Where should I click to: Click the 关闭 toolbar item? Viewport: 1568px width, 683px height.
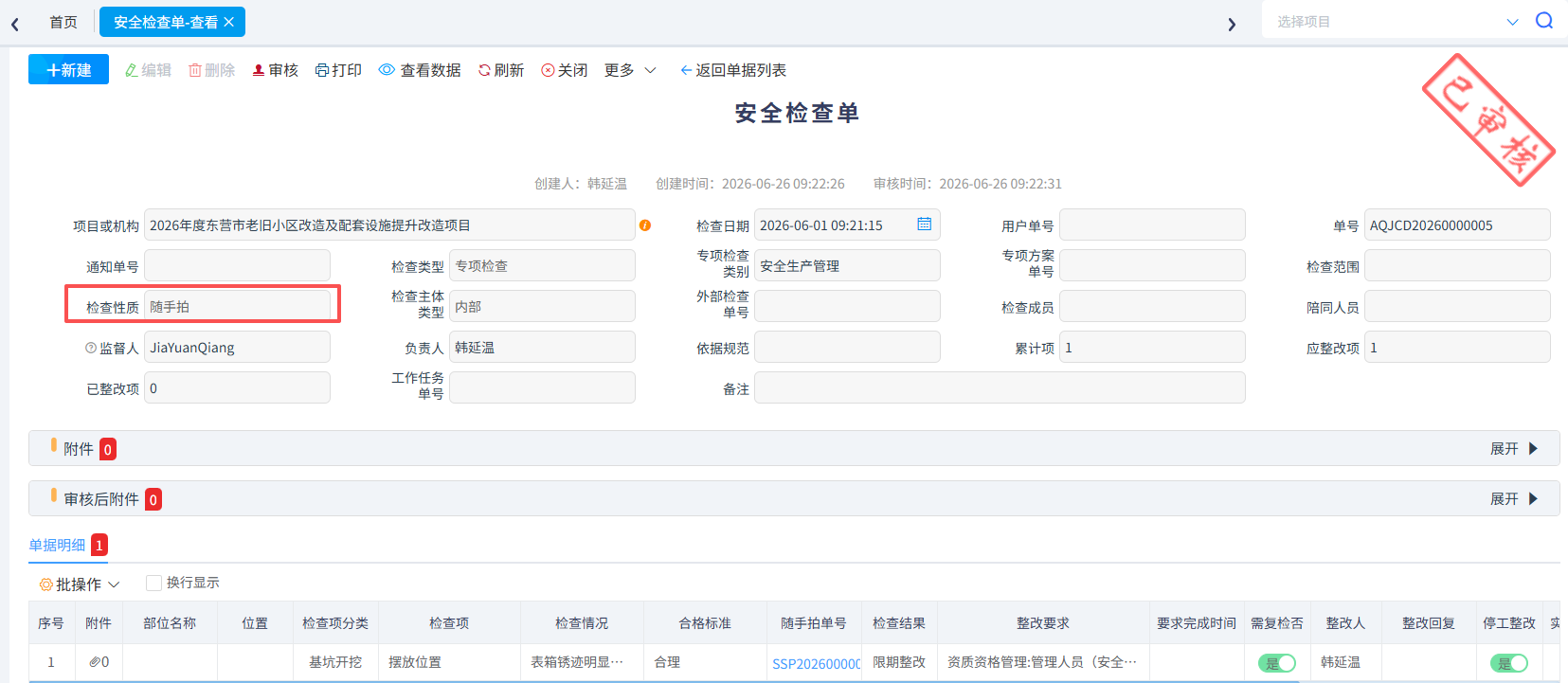(x=565, y=70)
